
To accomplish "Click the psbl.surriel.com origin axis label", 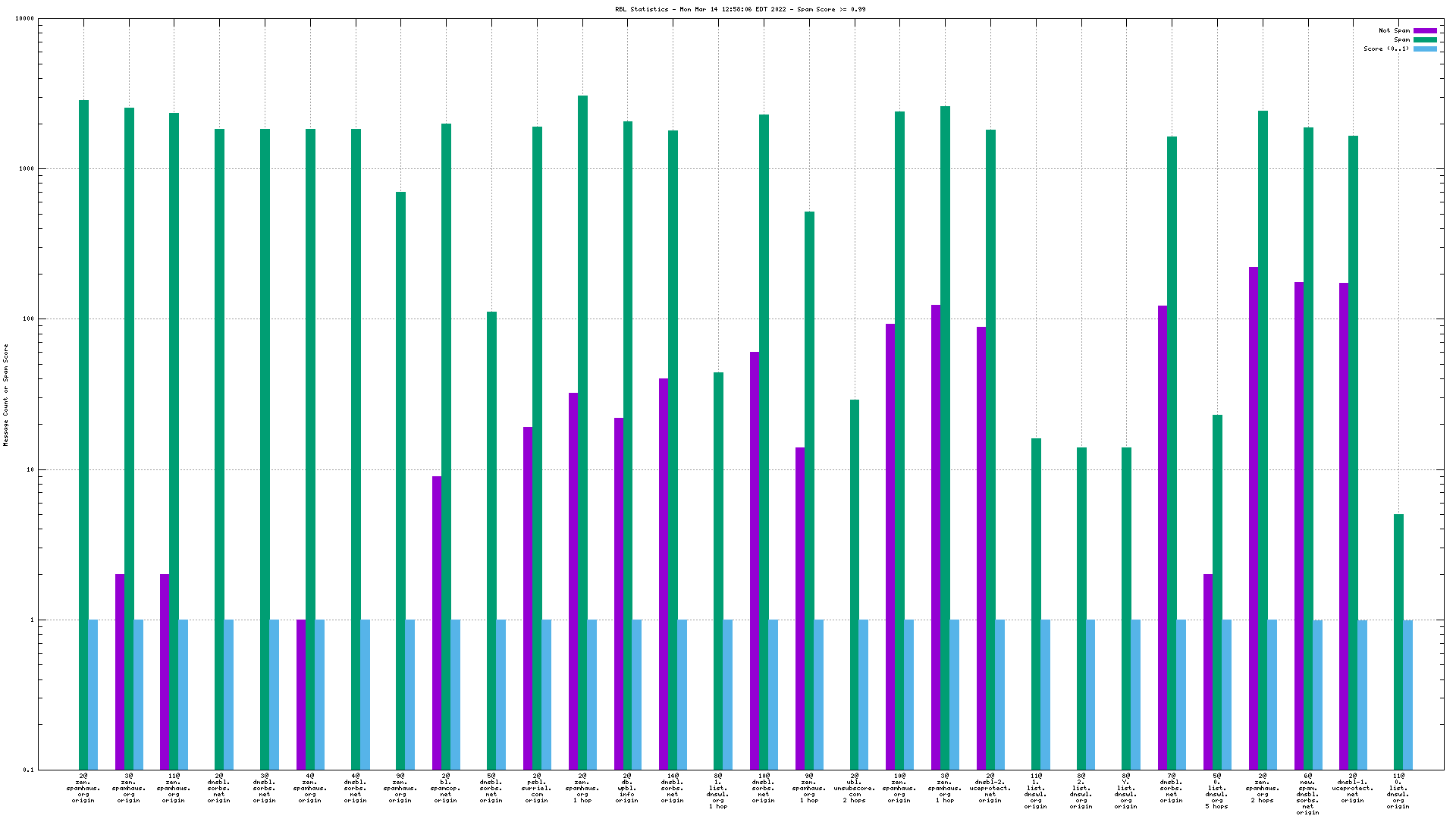I will point(536,789).
